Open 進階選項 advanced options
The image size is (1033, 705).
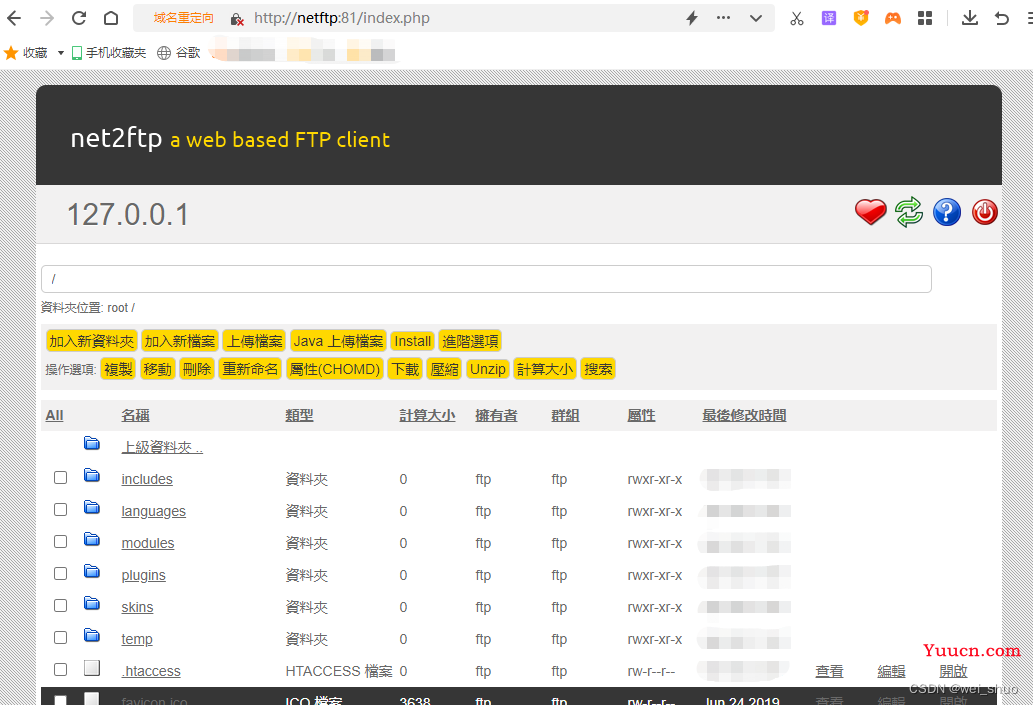click(470, 341)
